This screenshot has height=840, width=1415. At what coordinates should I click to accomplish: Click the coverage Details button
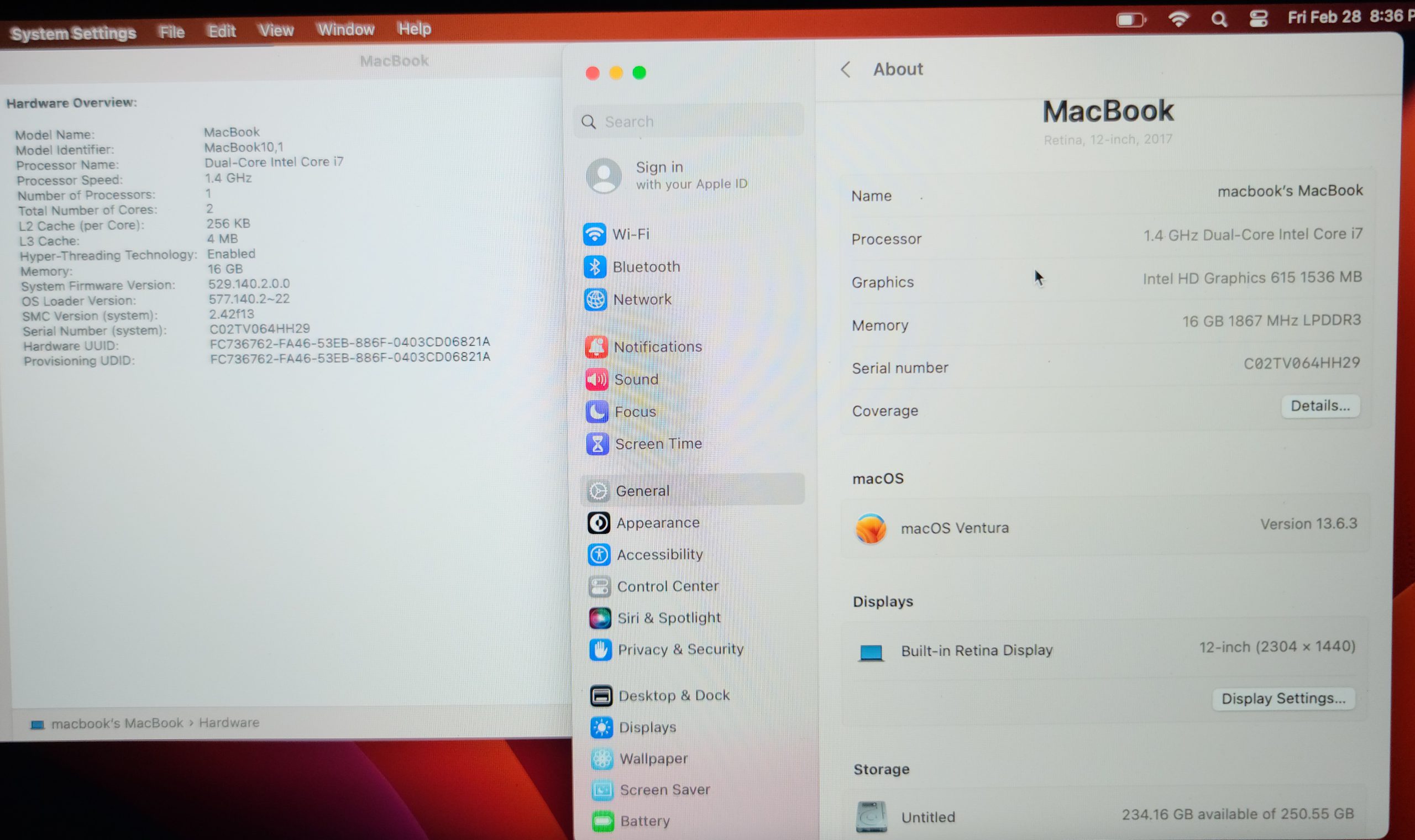point(1319,406)
